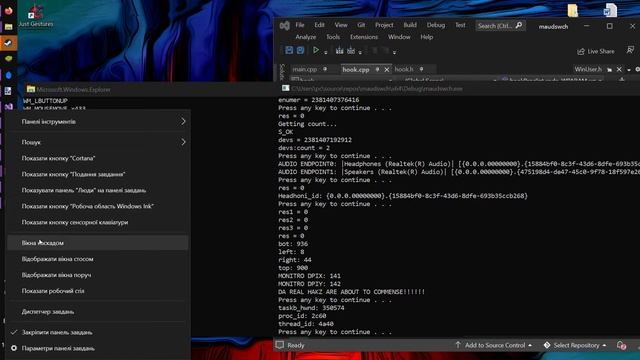Click the Microsoft.Windows.Explorer window title
Image resolution: width=640 pixels, height=360 pixels.
[x=73, y=89]
